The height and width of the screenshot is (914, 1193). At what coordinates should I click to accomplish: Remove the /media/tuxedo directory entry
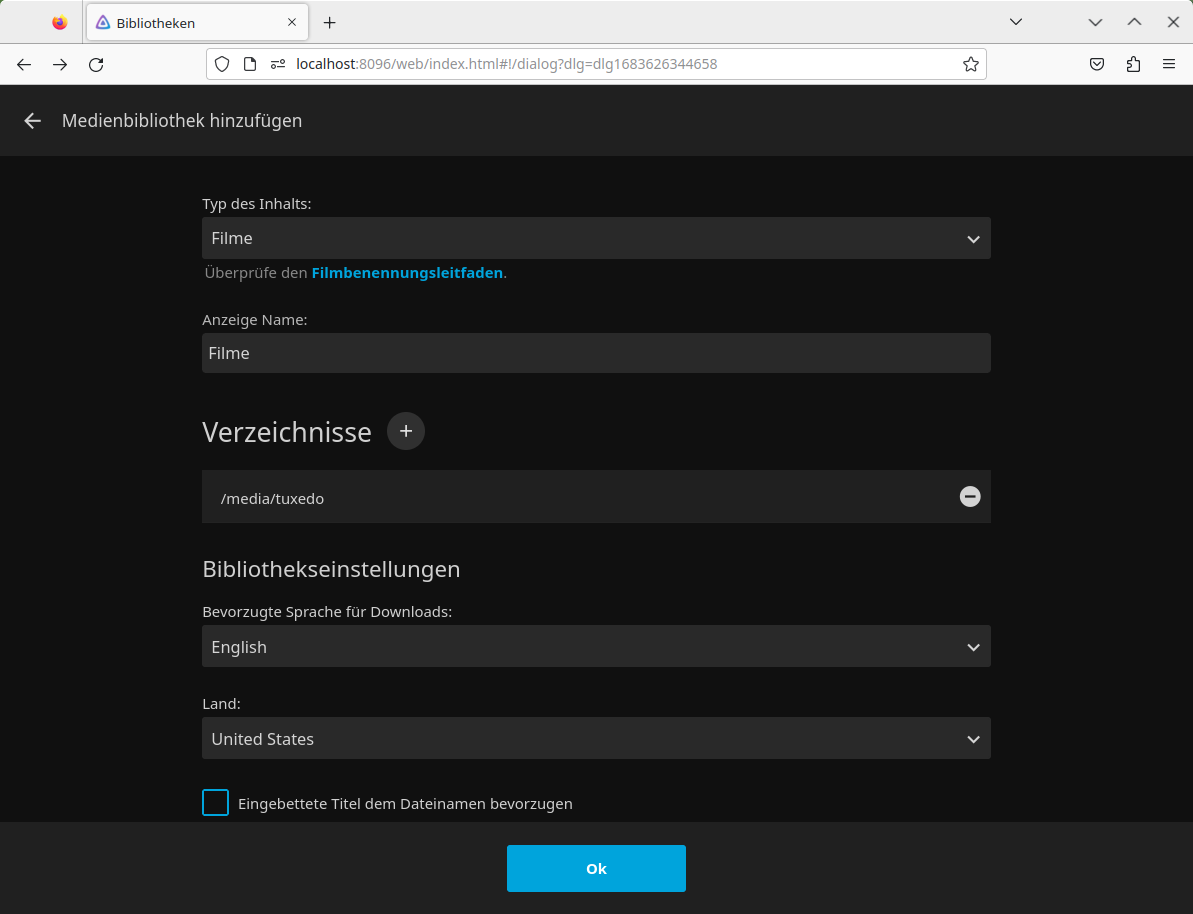coord(969,496)
